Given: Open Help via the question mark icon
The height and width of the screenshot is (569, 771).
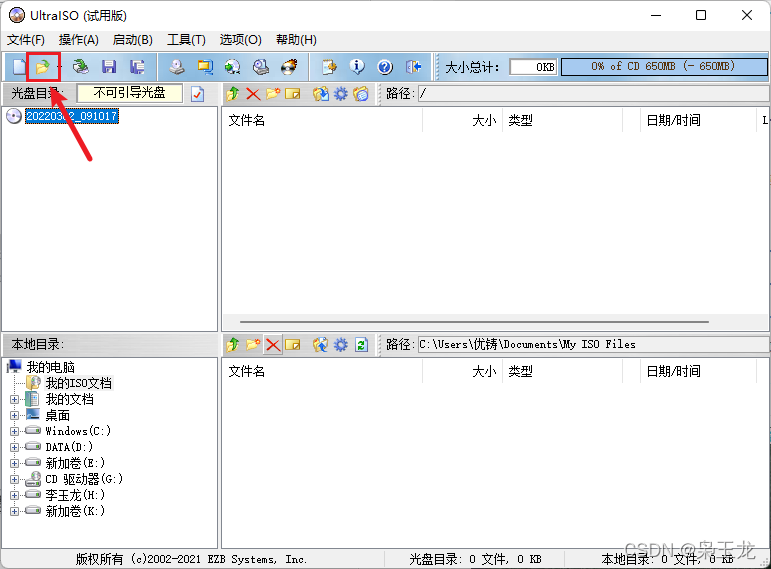Looking at the screenshot, I should pyautogui.click(x=385, y=66).
